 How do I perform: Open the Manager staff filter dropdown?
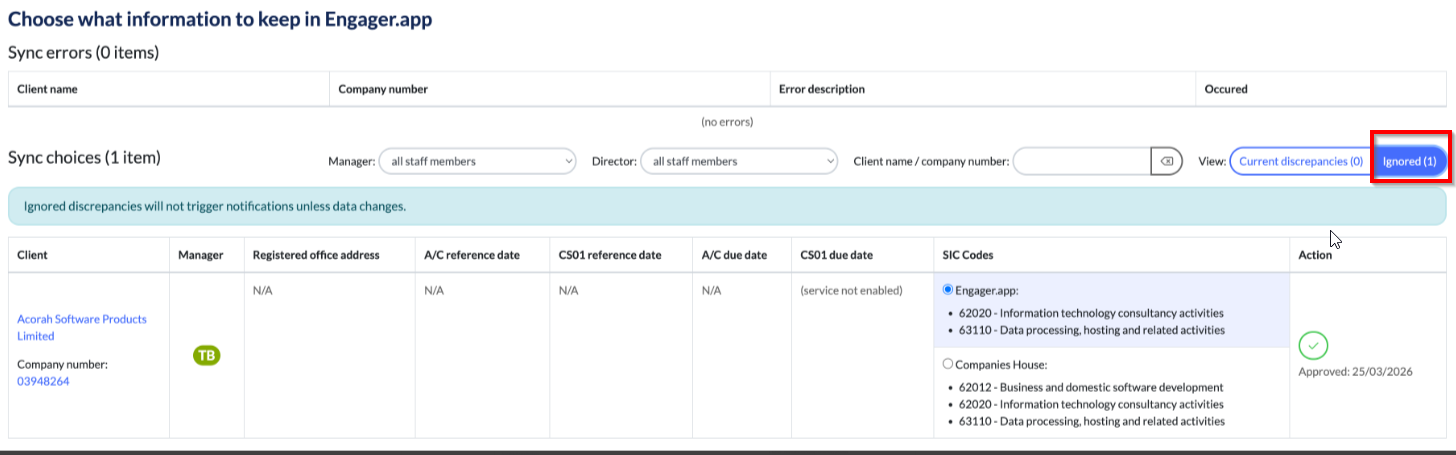477,161
